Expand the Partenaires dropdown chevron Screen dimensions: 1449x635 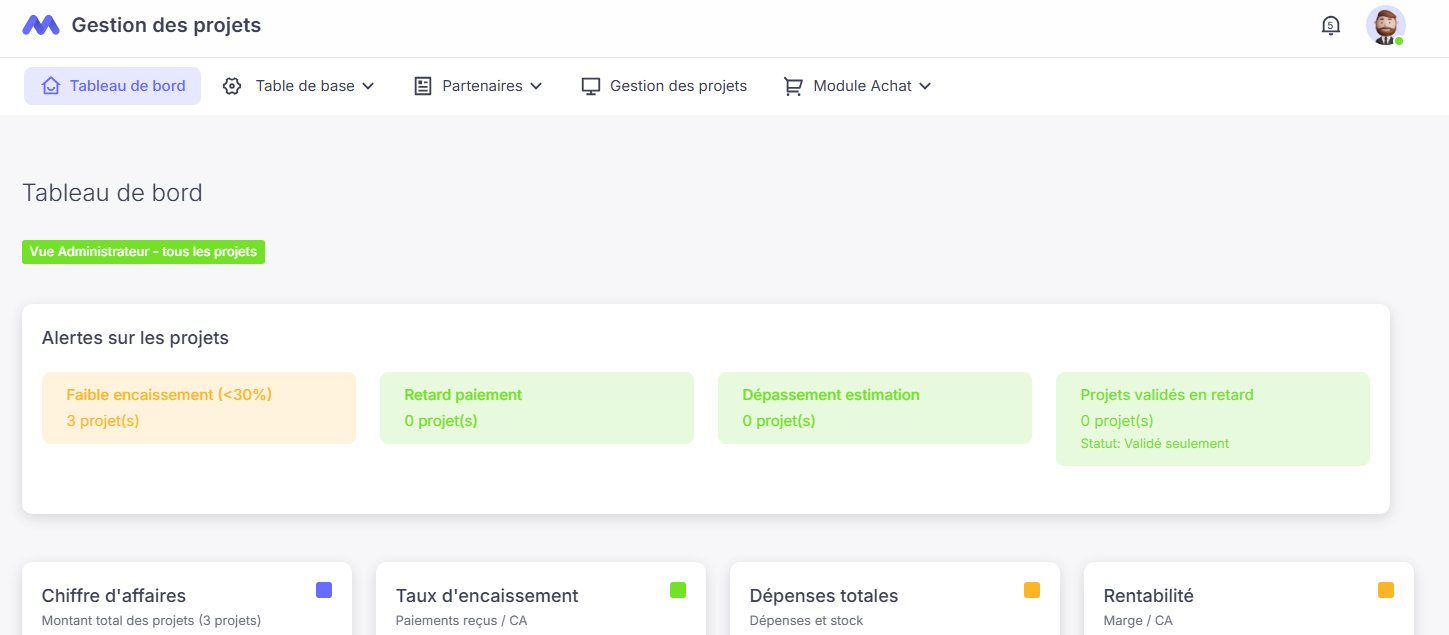(536, 86)
